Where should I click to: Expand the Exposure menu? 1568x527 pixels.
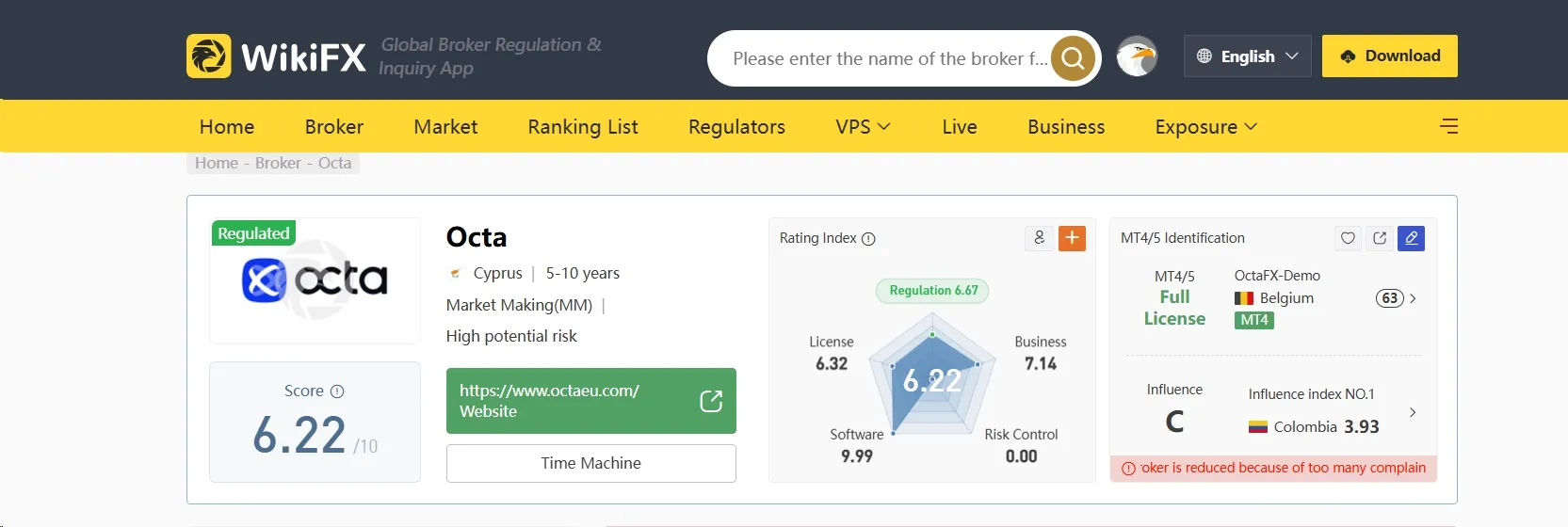pyautogui.click(x=1205, y=127)
